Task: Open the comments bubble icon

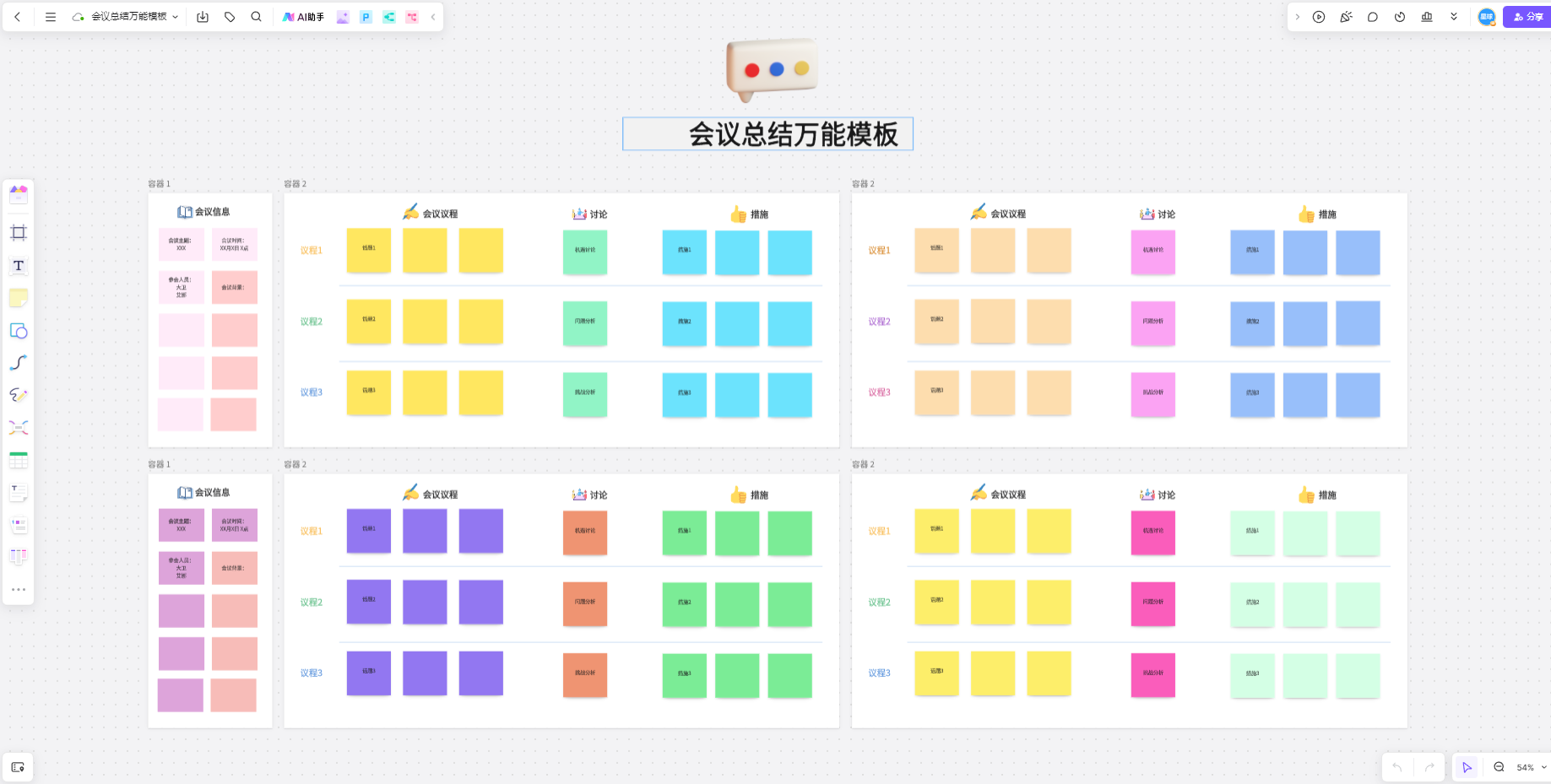Action: (1373, 17)
